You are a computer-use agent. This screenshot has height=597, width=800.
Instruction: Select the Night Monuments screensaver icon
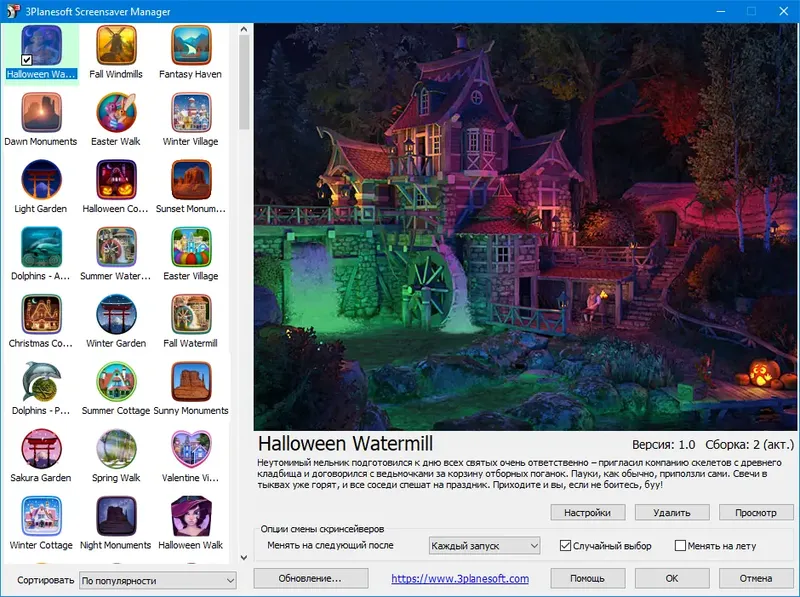(116, 516)
